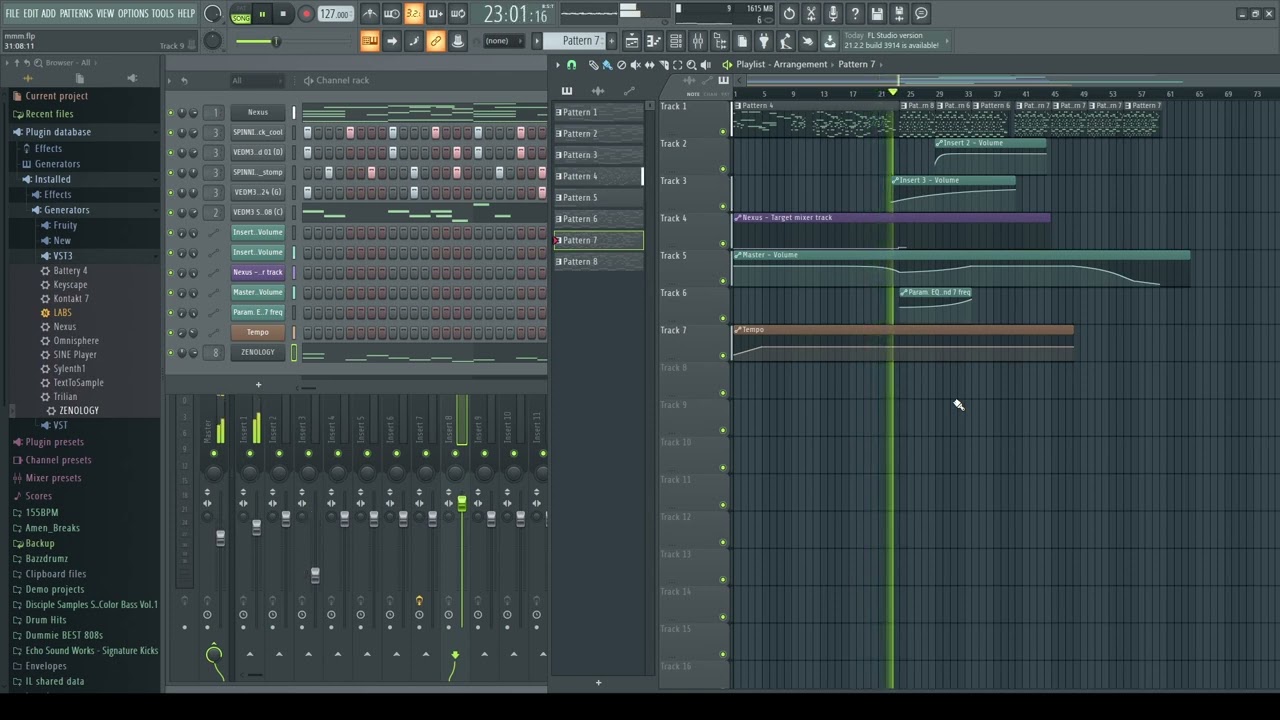This screenshot has width=1280, height=720.
Task: Collapse the Plugin database folder
Action: point(58,132)
